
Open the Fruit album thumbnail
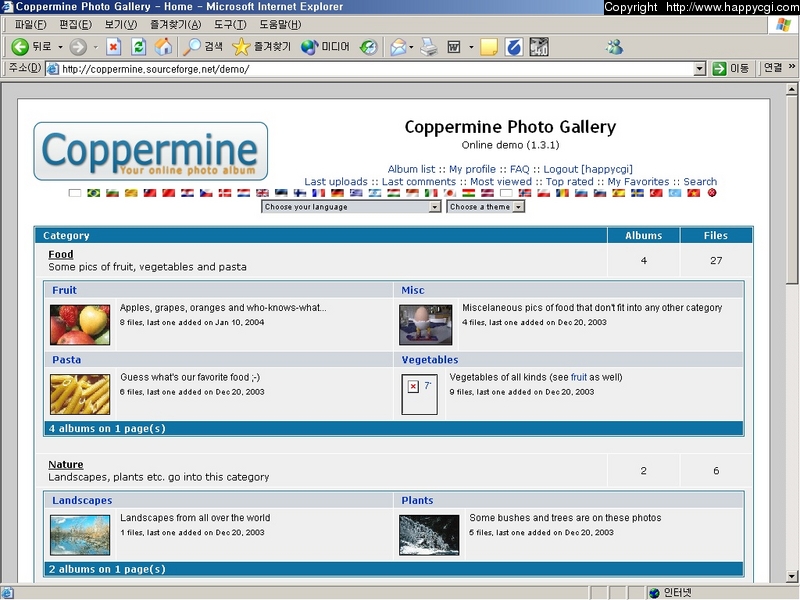(x=80, y=324)
